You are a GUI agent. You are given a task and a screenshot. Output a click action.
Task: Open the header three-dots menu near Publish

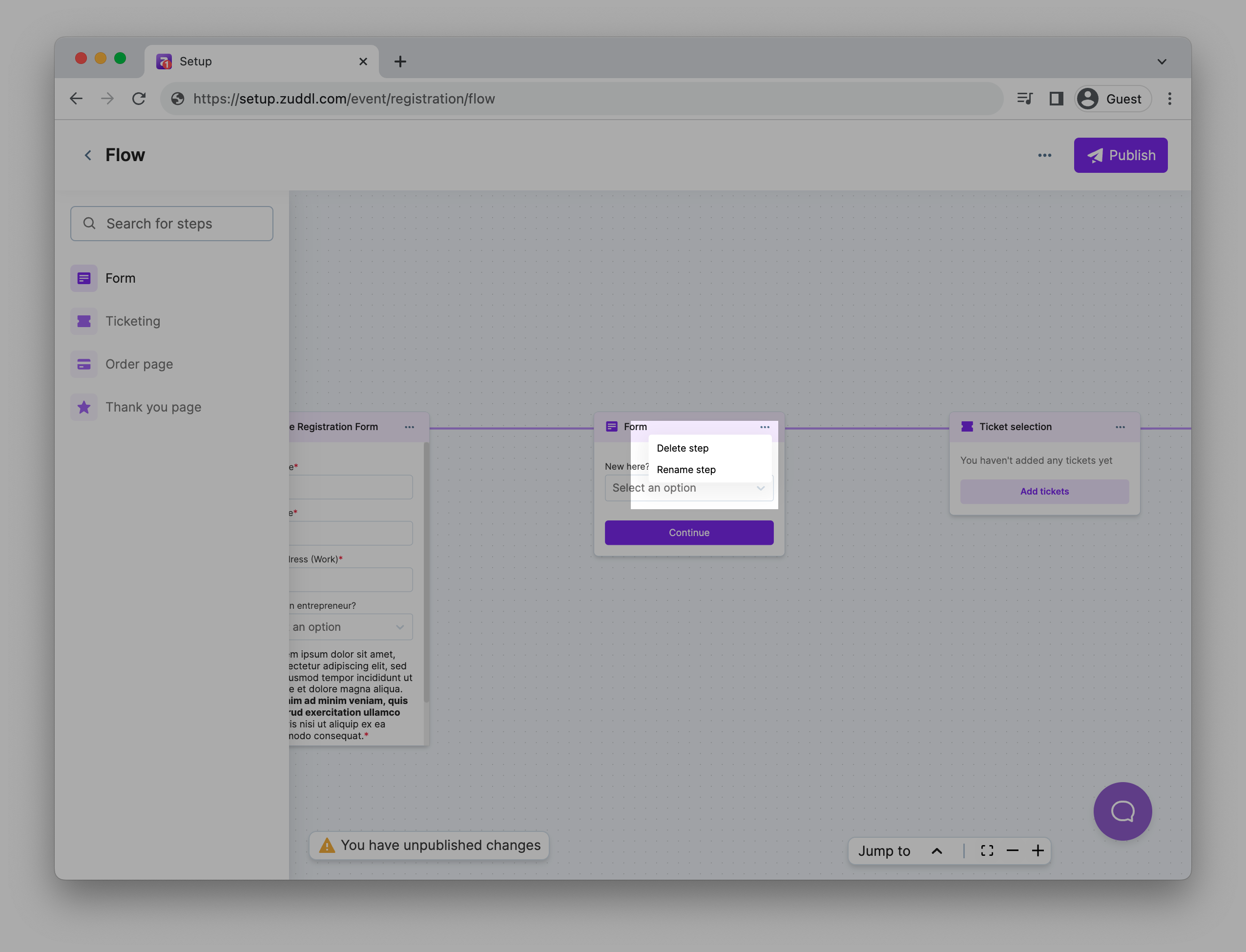[x=1044, y=155]
